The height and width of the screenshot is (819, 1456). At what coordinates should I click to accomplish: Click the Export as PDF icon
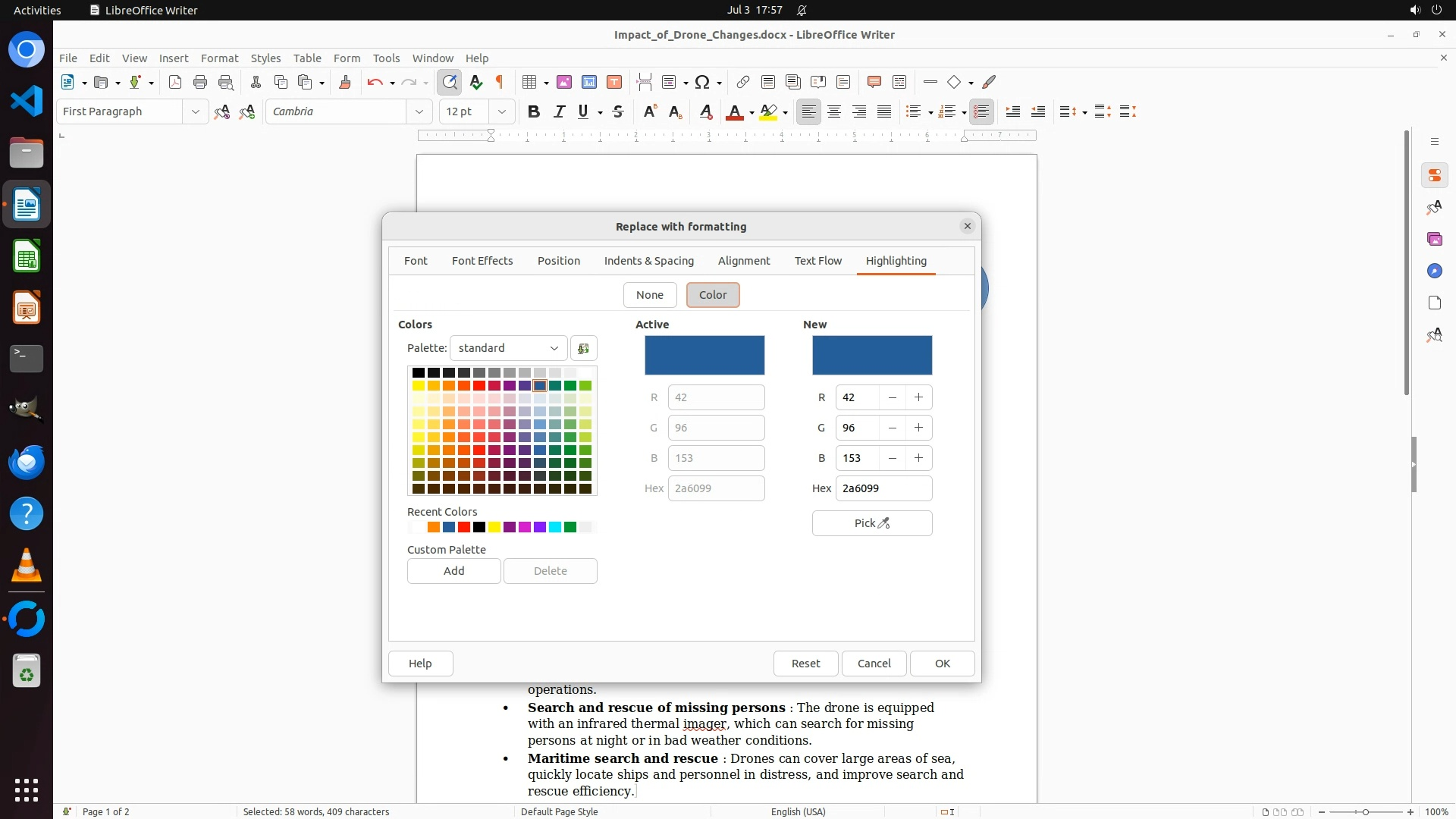click(175, 82)
